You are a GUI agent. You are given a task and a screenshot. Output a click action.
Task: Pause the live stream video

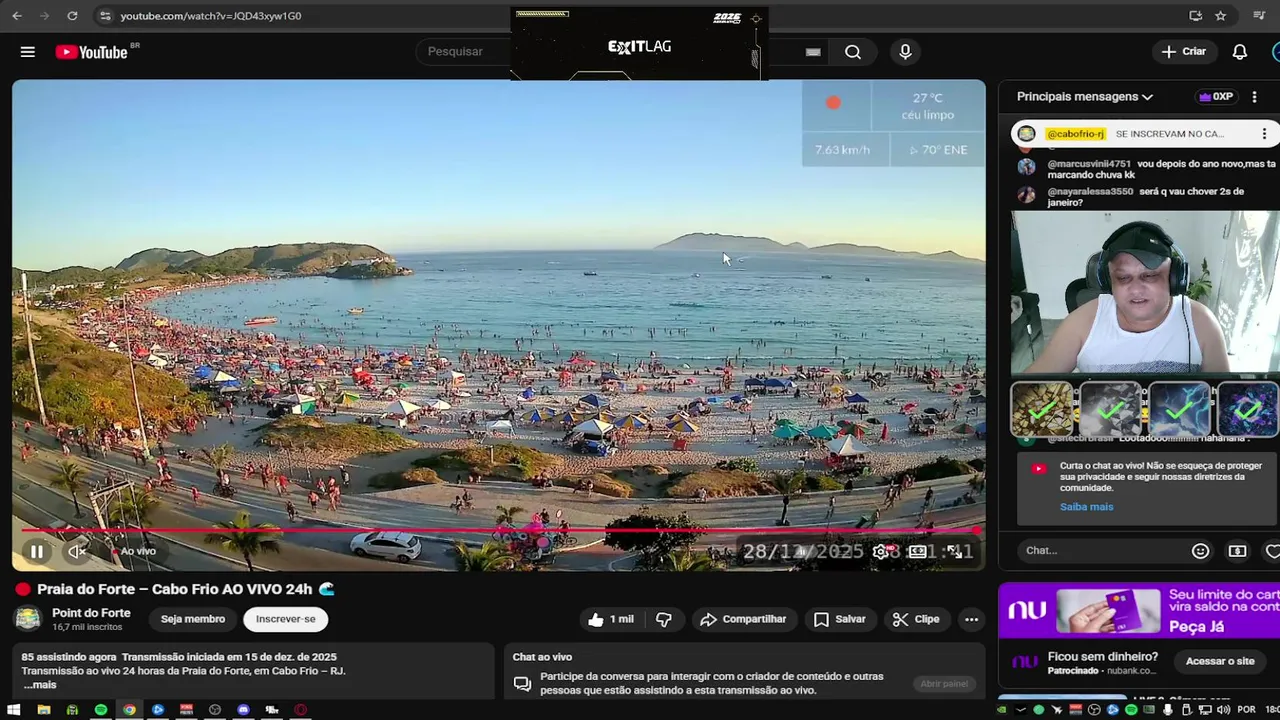point(37,551)
